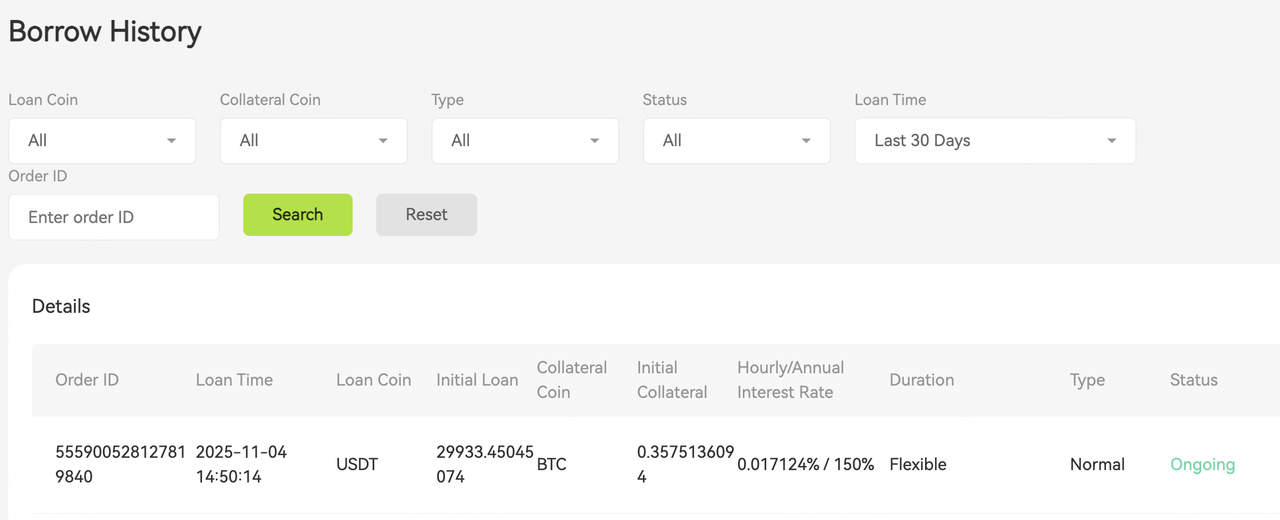Open the Loan Coin dropdown

click(x=102, y=141)
